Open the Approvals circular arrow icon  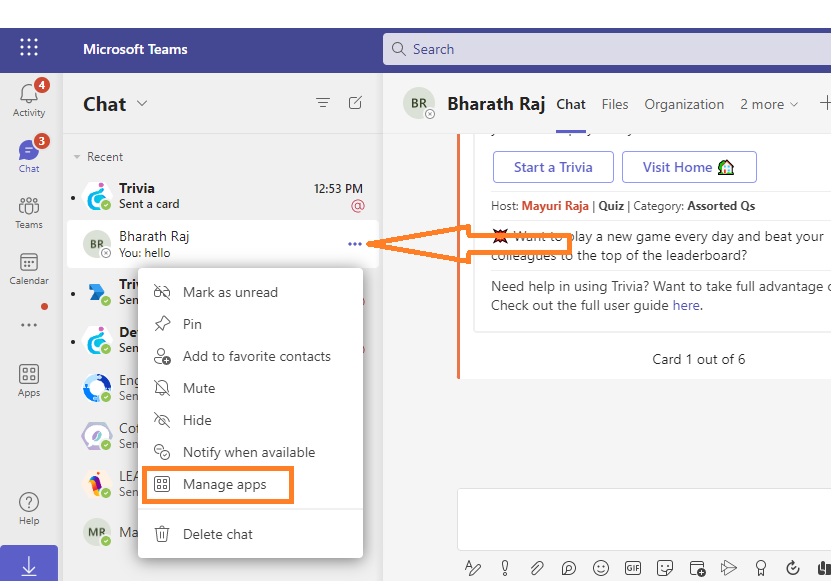[792, 568]
